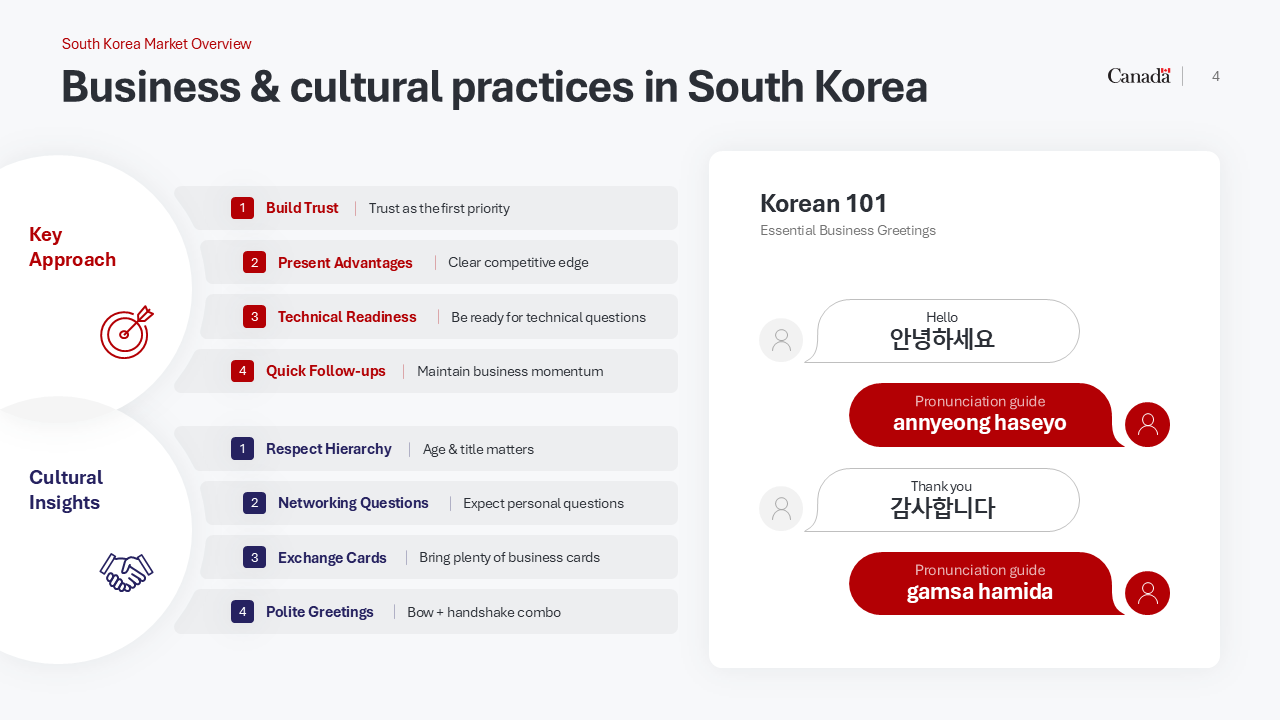Click the South Korea Market Overview subtitle
The width and height of the screenshot is (1280, 720).
pos(156,44)
